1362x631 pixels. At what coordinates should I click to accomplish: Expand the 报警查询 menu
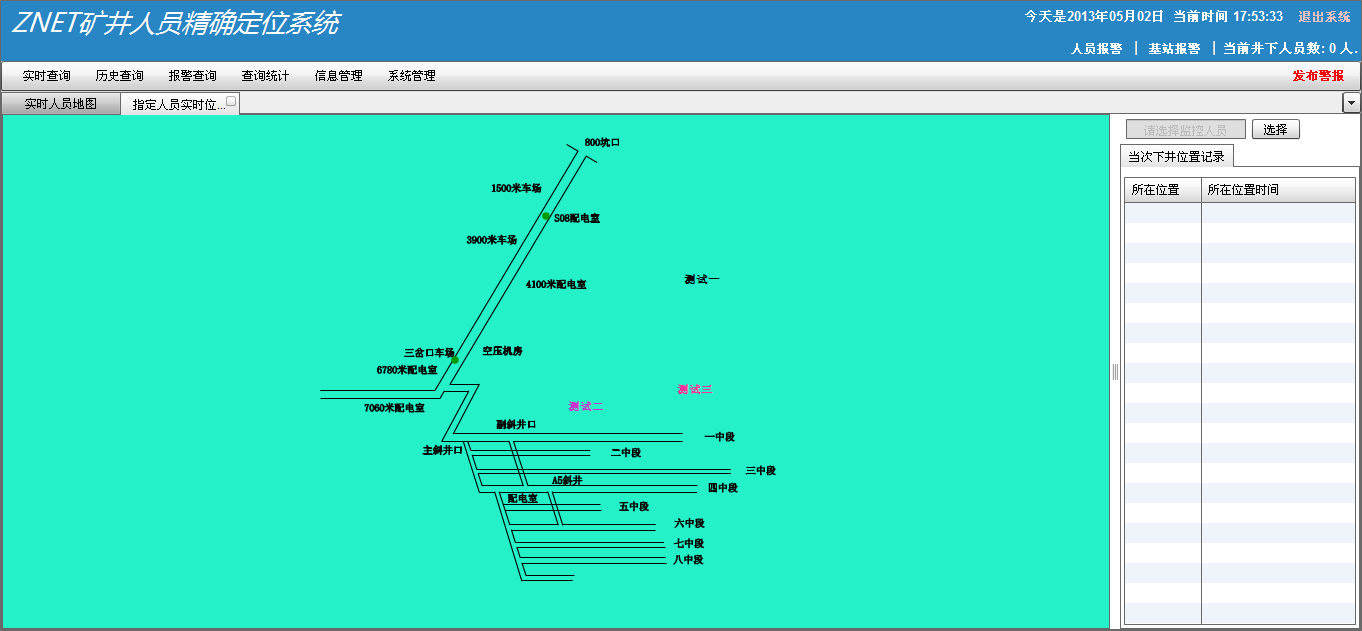click(x=193, y=76)
